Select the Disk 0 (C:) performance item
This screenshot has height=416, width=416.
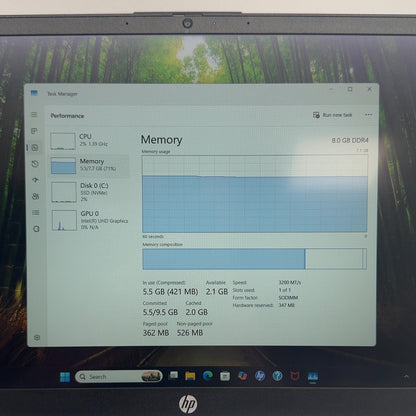[x=90, y=192]
